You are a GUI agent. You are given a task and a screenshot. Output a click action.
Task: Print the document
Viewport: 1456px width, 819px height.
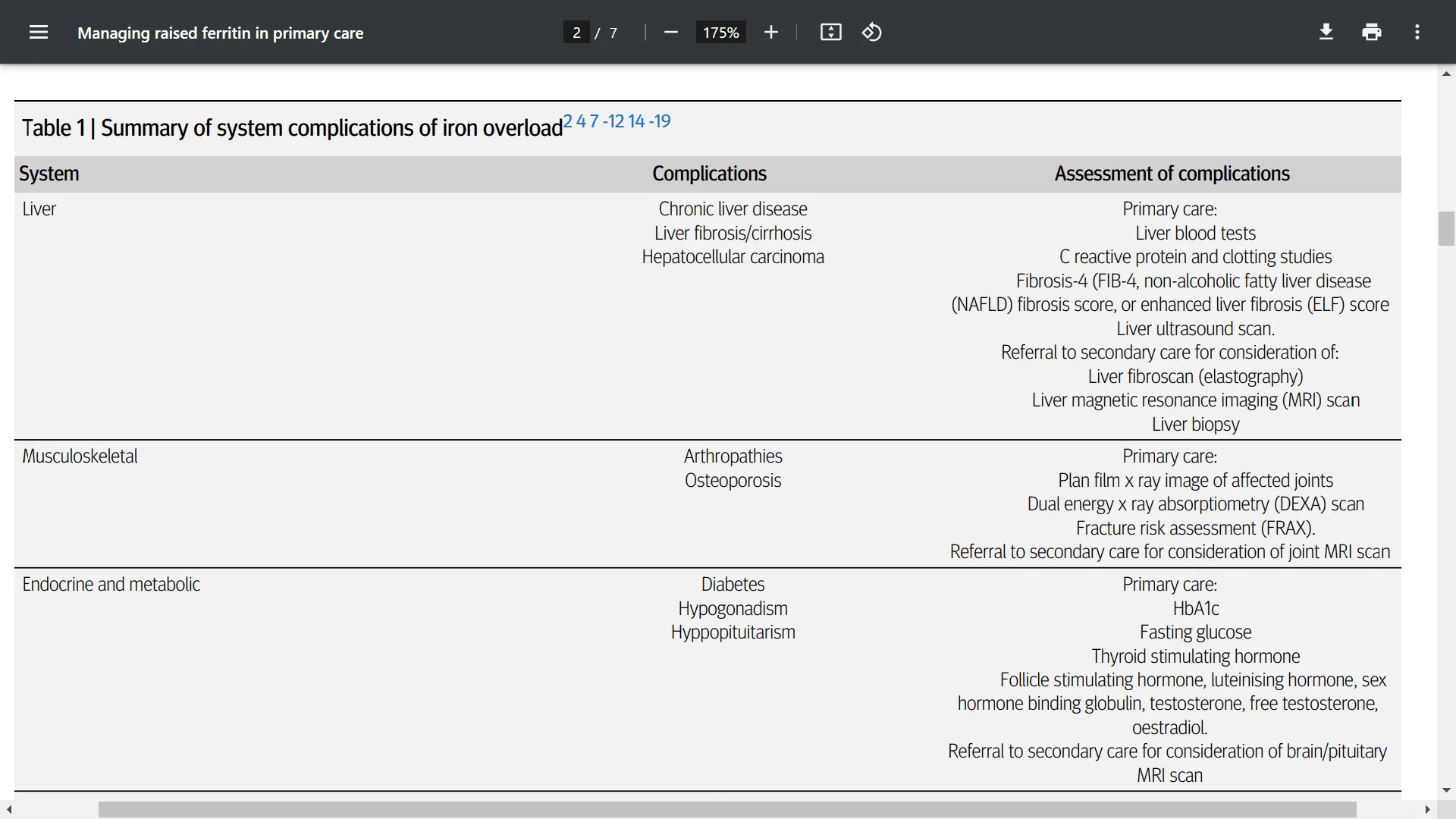[1372, 32]
